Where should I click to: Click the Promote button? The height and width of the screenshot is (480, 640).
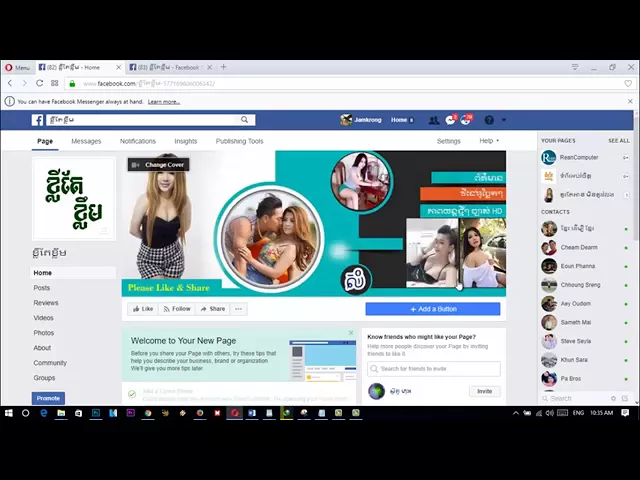(48, 398)
